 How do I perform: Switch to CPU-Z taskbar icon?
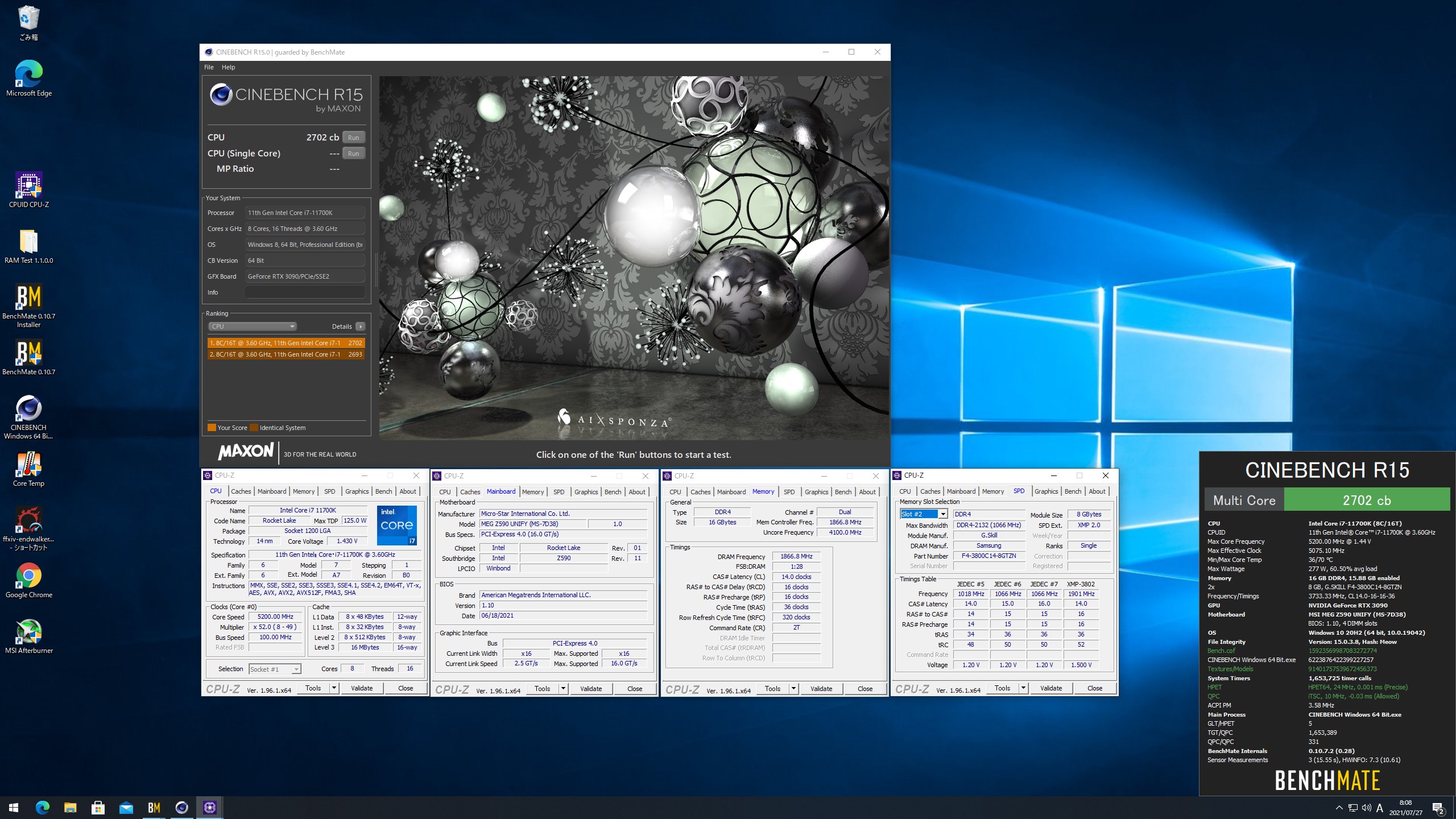point(209,808)
